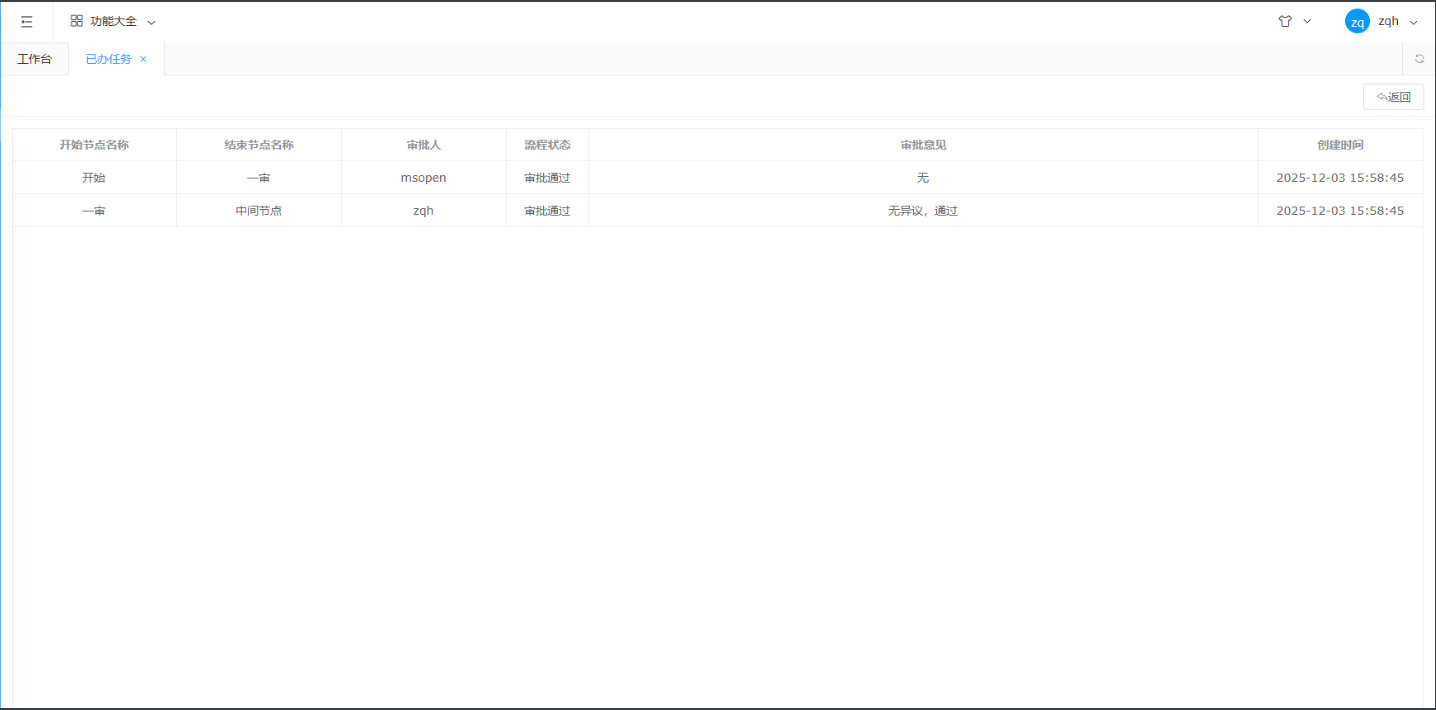The width and height of the screenshot is (1436, 710).
Task: Expand the 功能大全 dropdown arrow
Action: pos(152,22)
